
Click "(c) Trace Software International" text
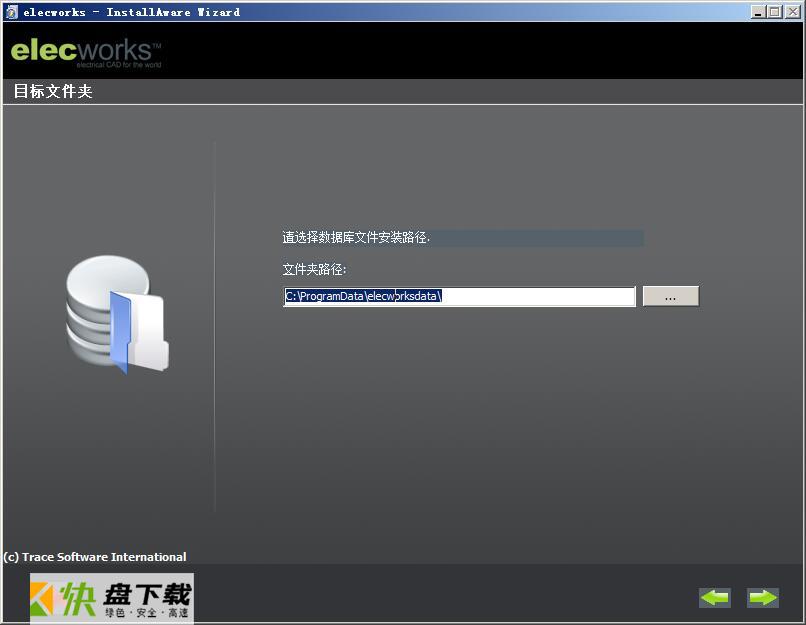pos(95,557)
